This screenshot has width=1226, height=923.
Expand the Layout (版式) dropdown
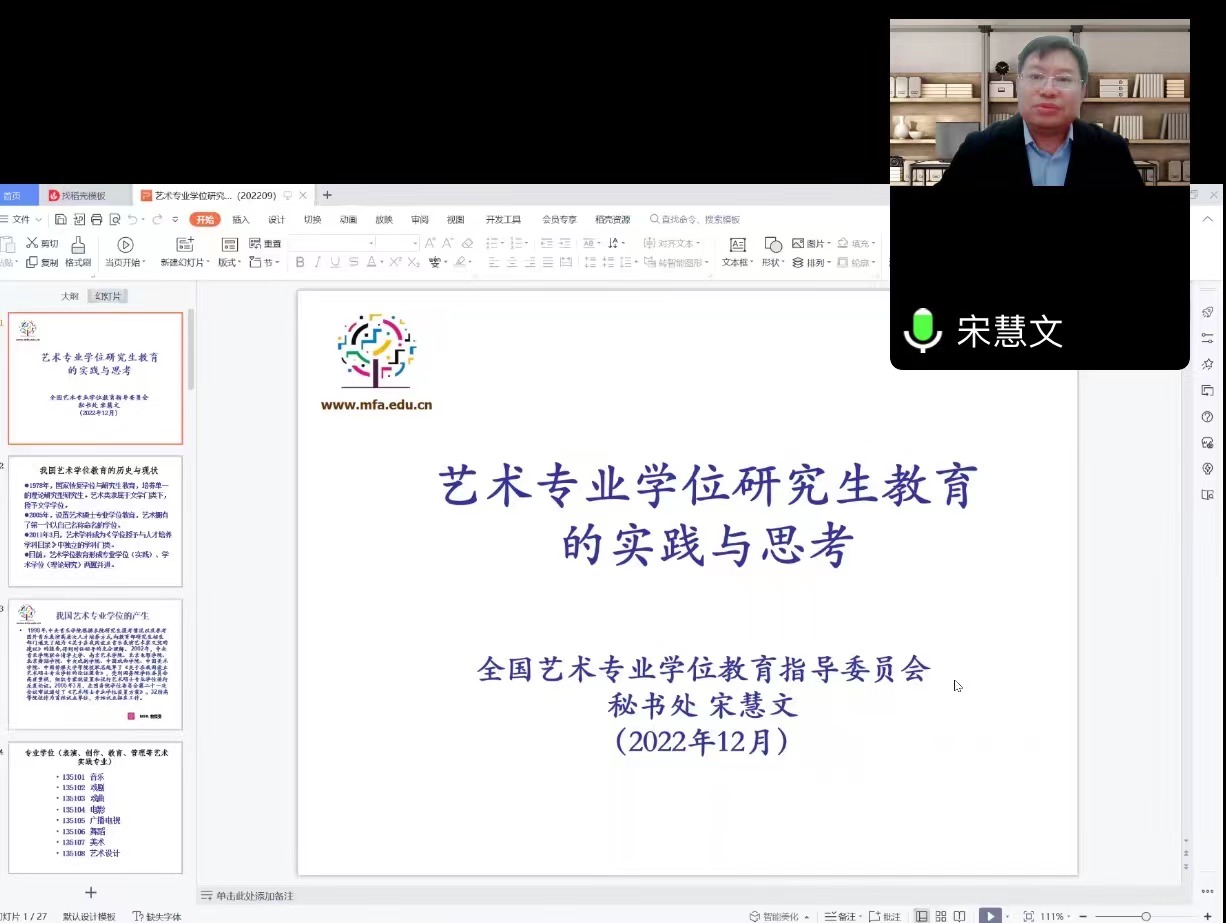click(230, 262)
